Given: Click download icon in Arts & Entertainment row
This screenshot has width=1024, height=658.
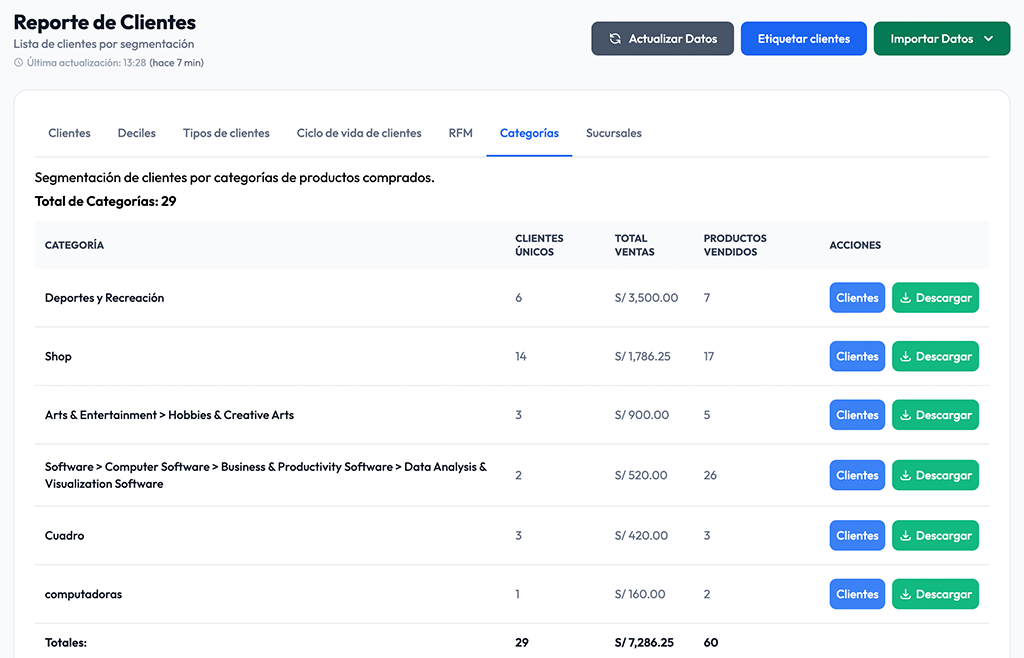Looking at the screenshot, I should pos(906,415).
